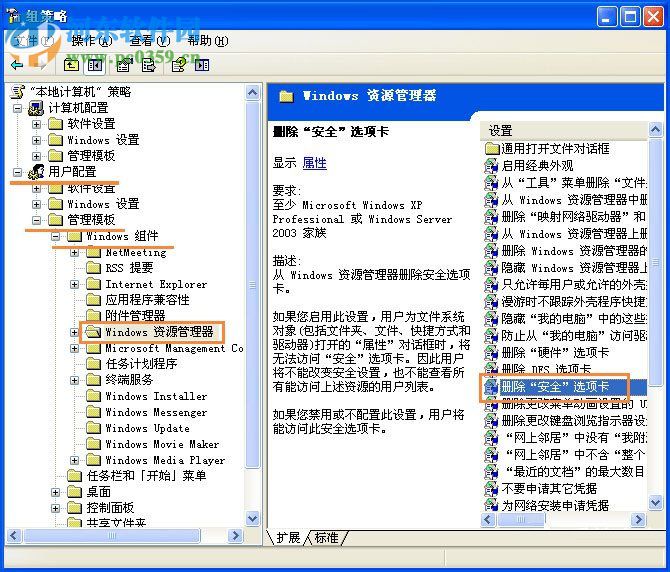This screenshot has width=670, height=572.
Task: Click the 任务栏和「开始」菜单 folder icon
Action: [x=75, y=476]
